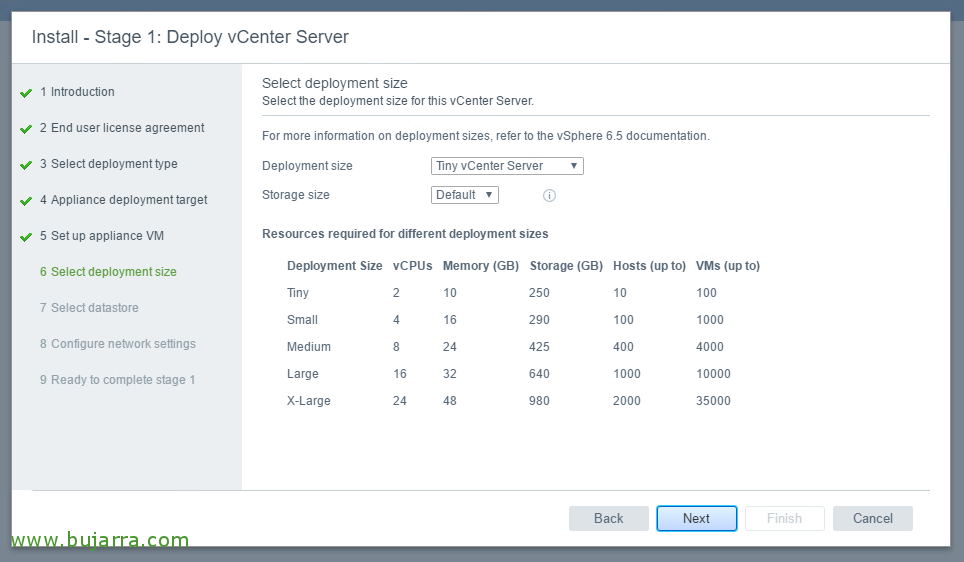964x562 pixels.
Task: Select step 8 Configure network settings
Action: tap(118, 344)
